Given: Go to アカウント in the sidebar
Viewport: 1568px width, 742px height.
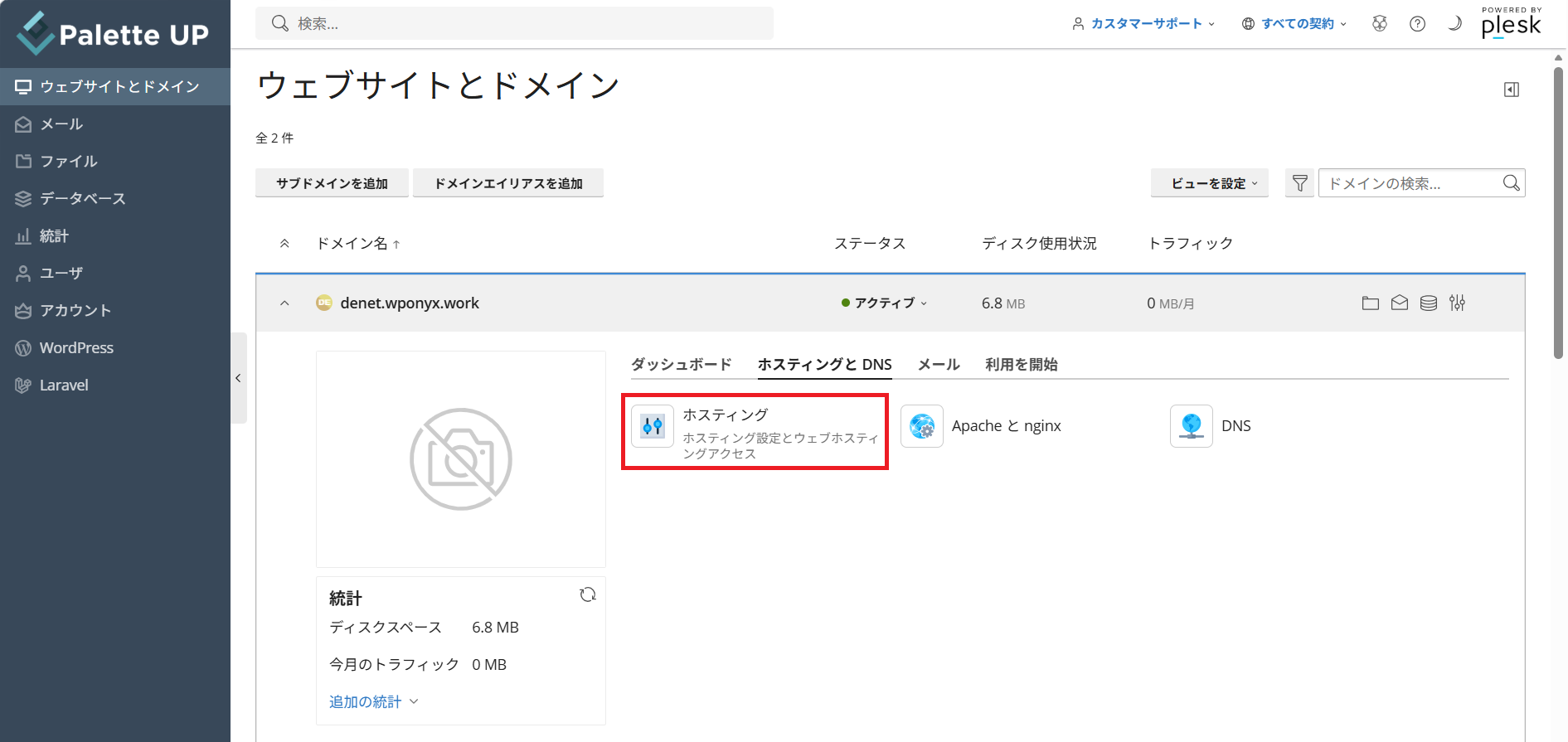Looking at the screenshot, I should pyautogui.click(x=115, y=310).
